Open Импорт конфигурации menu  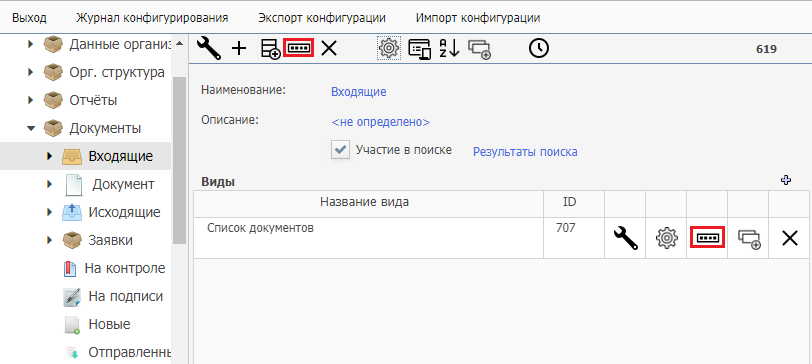[x=478, y=18]
